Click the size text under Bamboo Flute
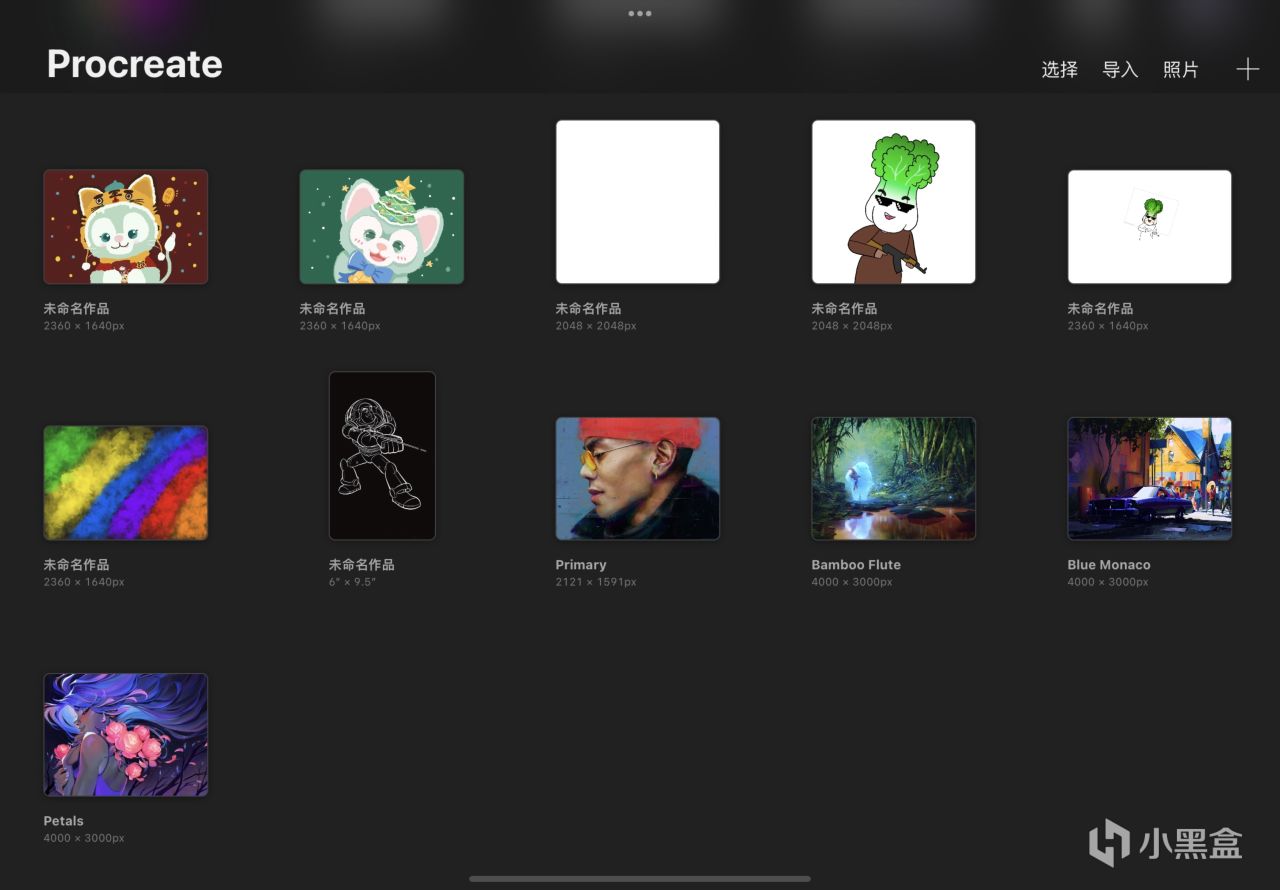The image size is (1280, 890). tap(852, 582)
